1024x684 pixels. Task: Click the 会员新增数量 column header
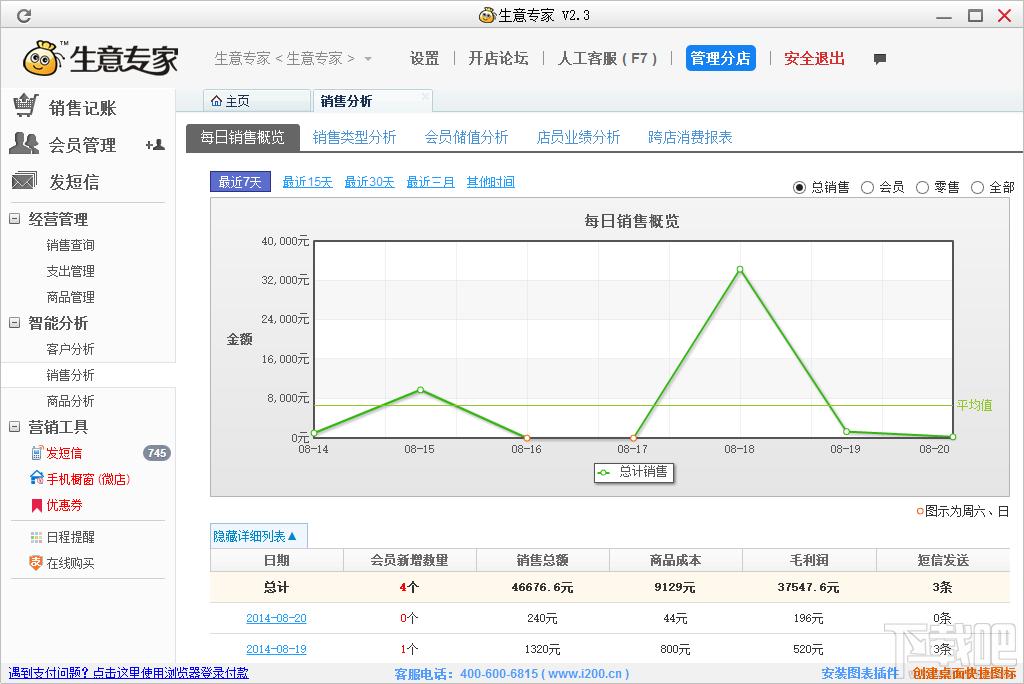click(409, 560)
